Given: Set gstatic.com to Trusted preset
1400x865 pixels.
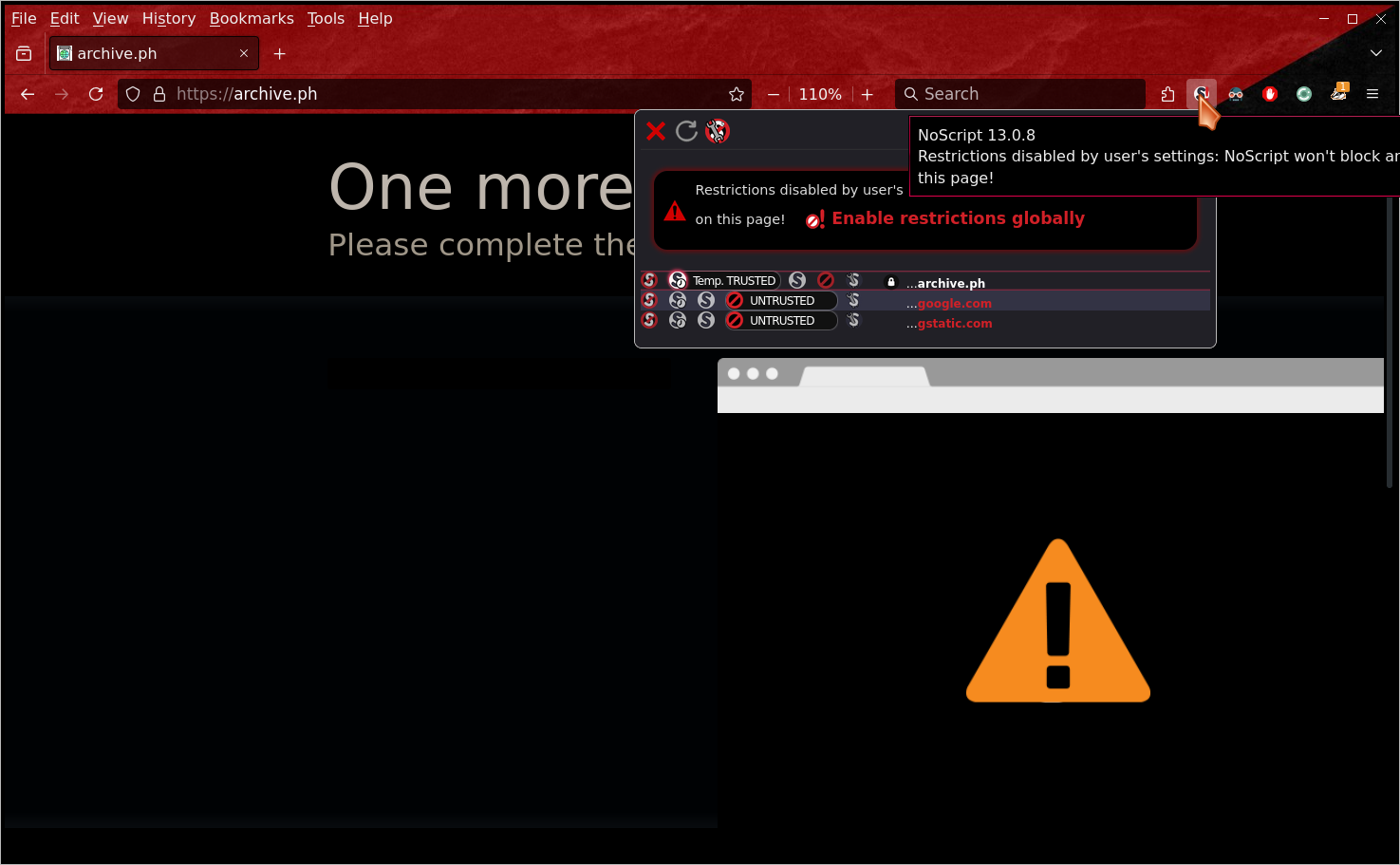Looking at the screenshot, I should pyautogui.click(x=706, y=320).
